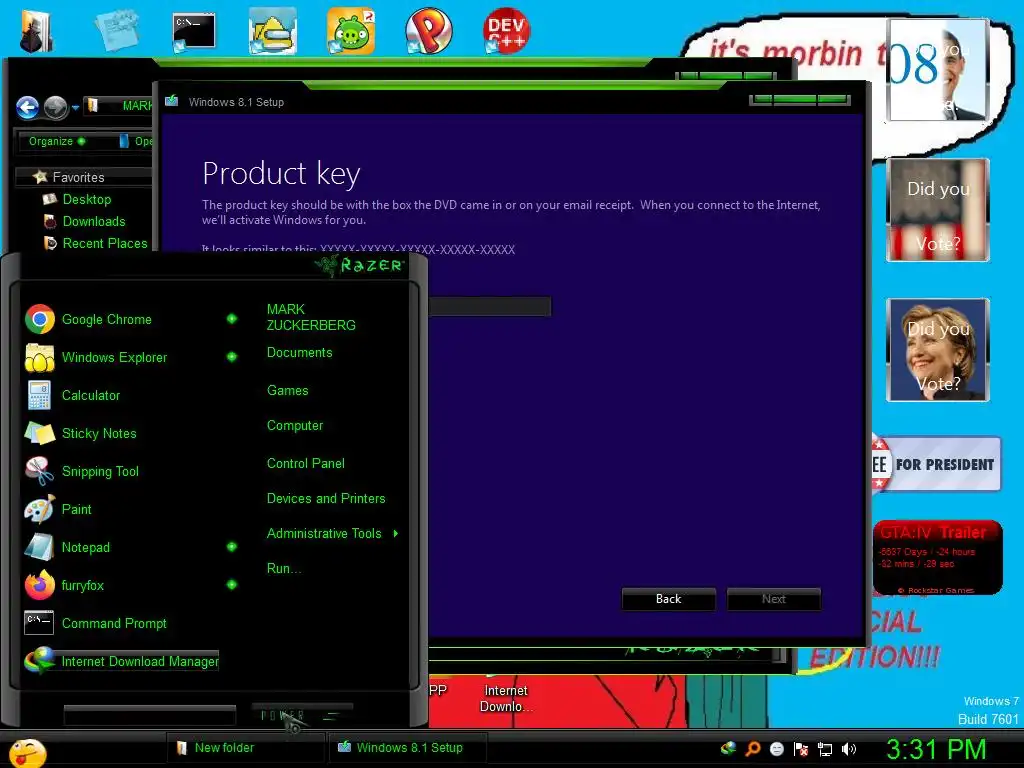Click Back in Windows 8.1 Setup
Viewport: 1024px width, 768px height.
coord(669,599)
